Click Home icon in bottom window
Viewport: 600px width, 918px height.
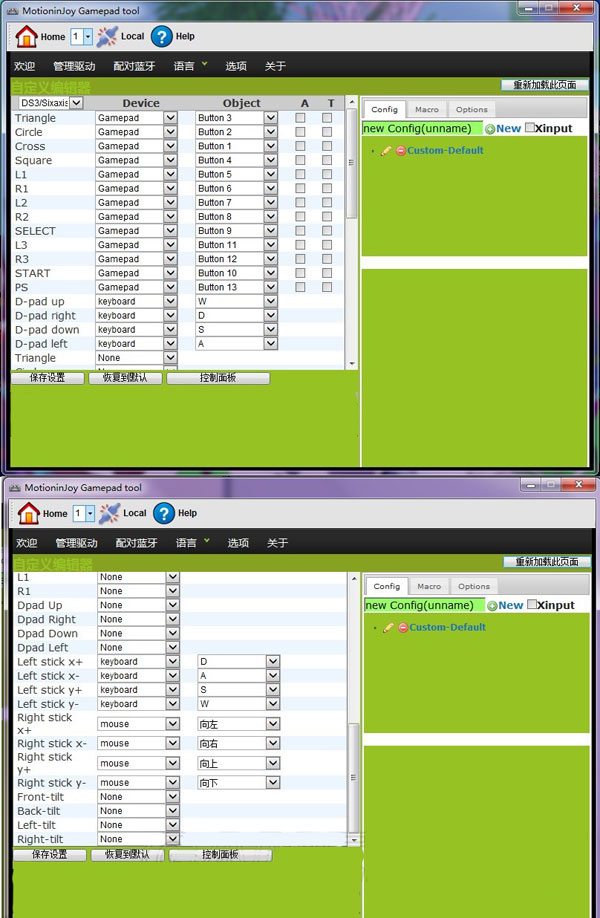coord(29,513)
